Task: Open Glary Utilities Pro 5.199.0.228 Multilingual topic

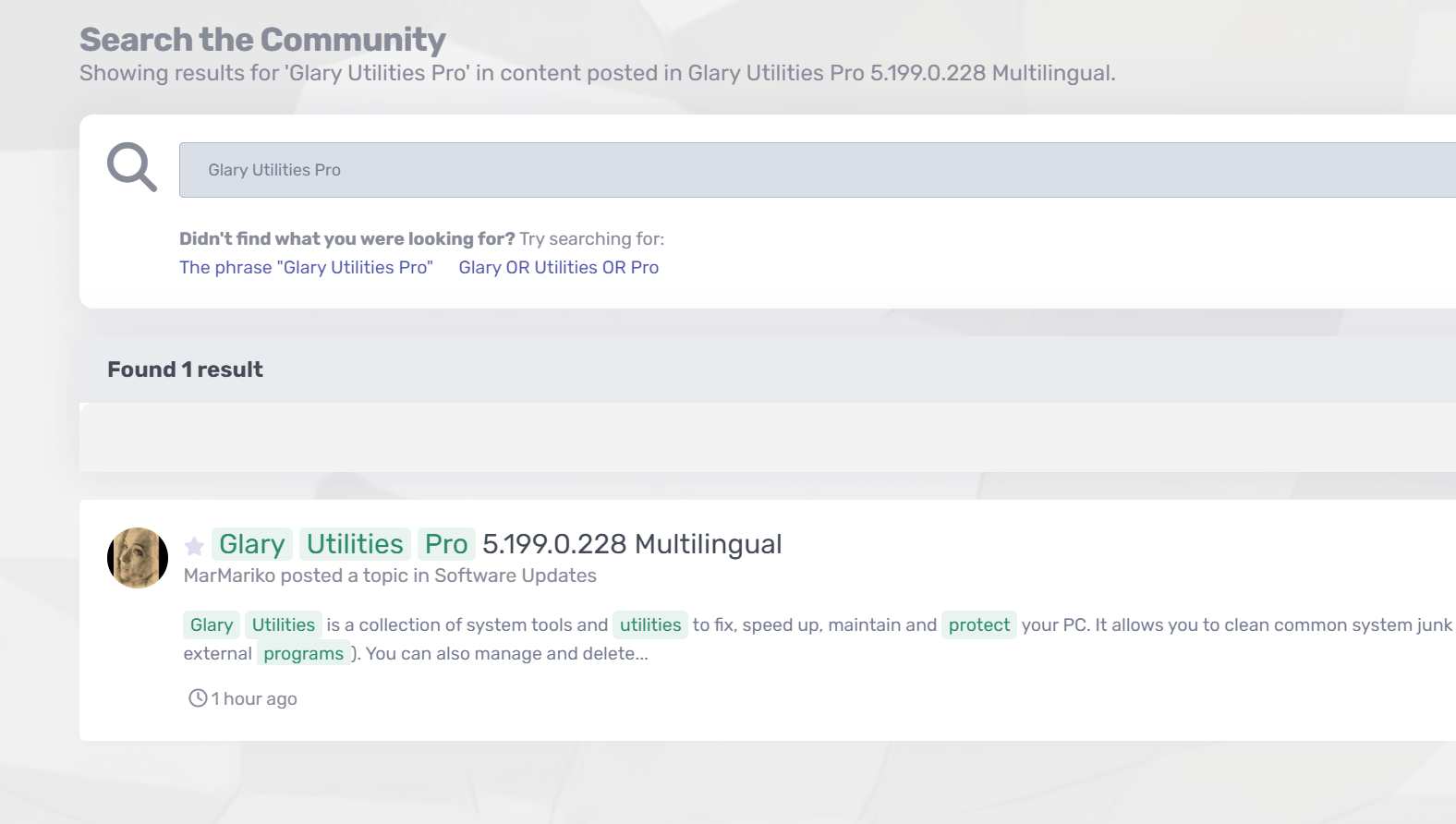Action: (x=497, y=544)
